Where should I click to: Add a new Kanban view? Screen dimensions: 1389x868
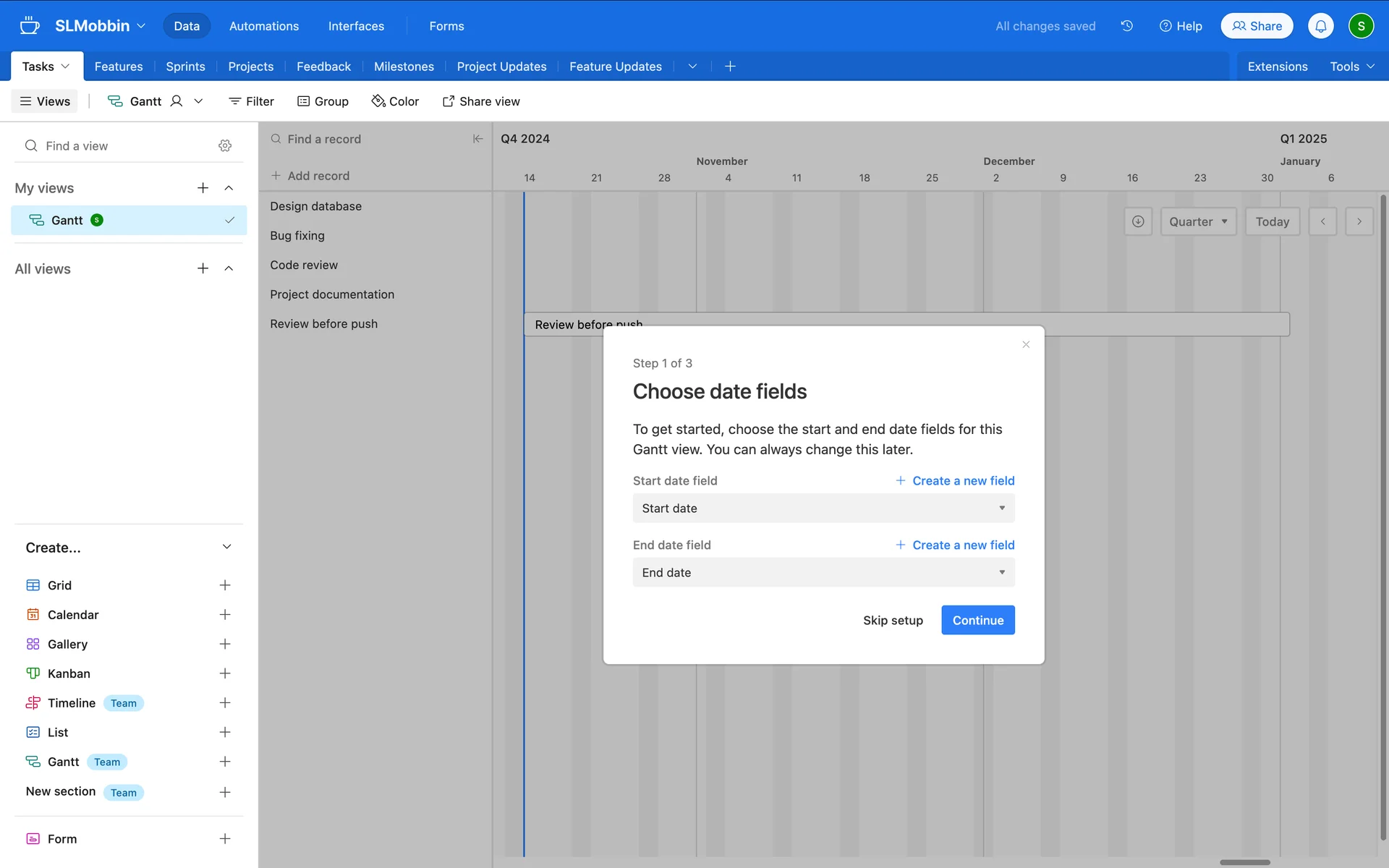(x=225, y=673)
